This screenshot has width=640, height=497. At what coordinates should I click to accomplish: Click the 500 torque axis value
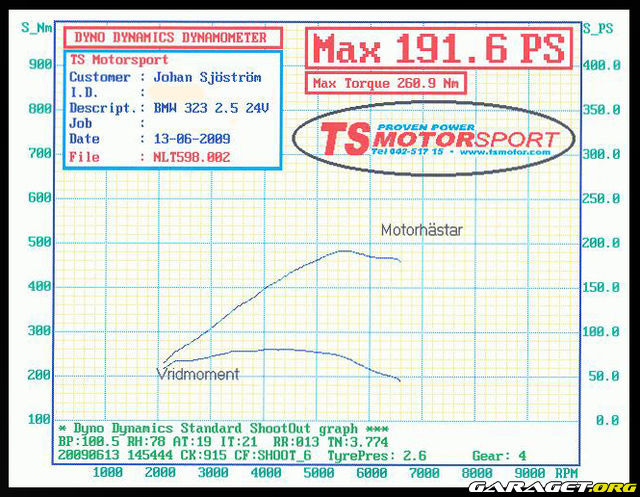tap(40, 242)
